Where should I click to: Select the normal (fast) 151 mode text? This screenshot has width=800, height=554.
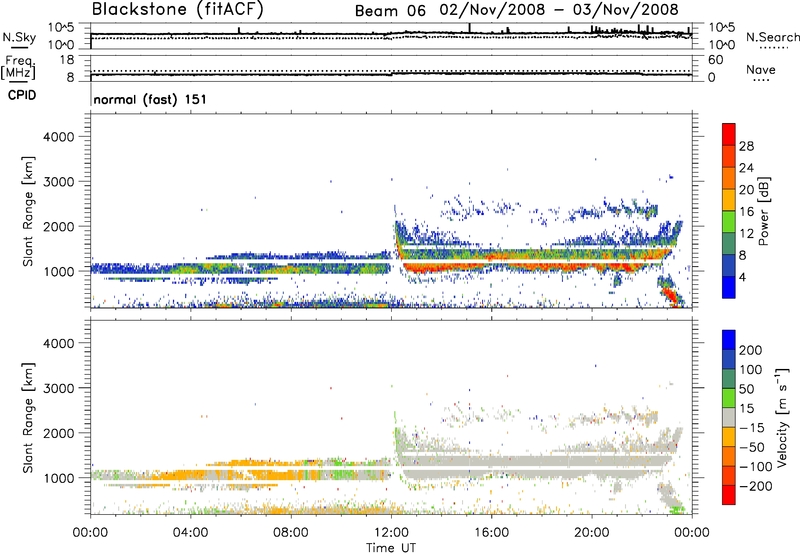(x=150, y=99)
